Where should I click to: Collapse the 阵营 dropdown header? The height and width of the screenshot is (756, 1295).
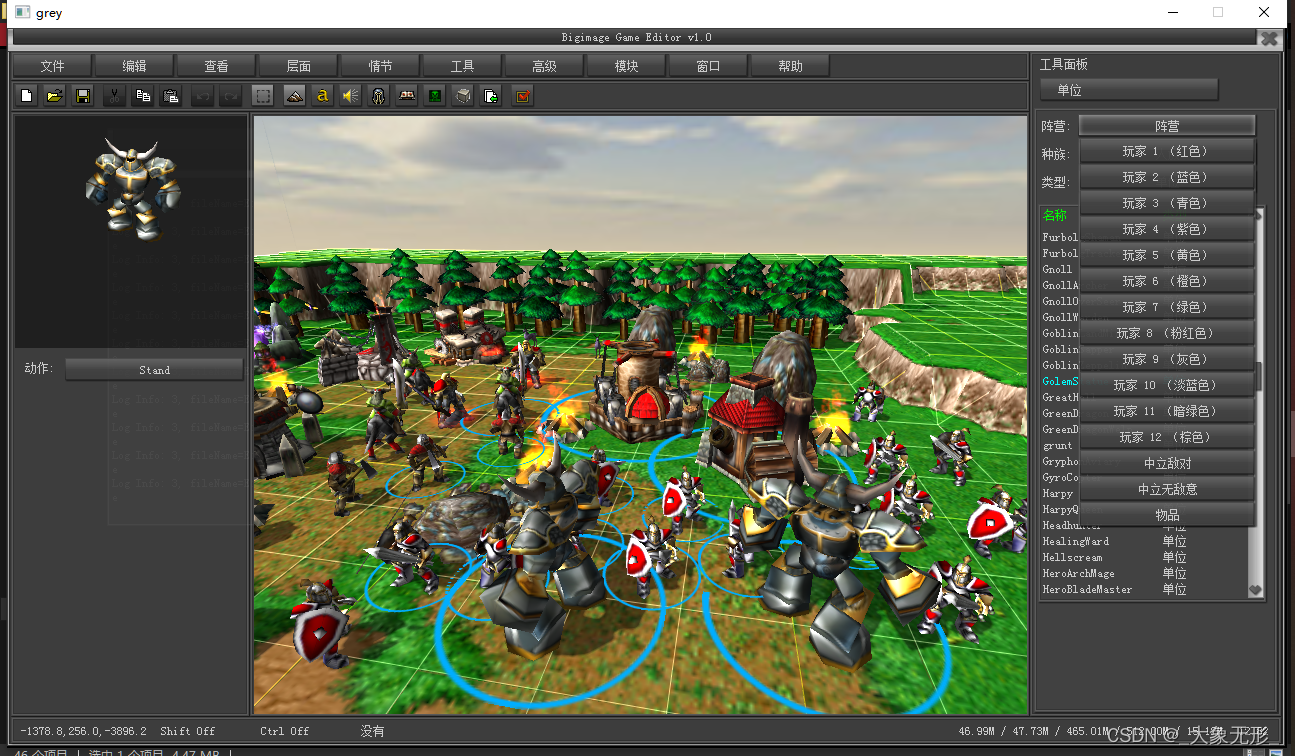[x=1167, y=126]
